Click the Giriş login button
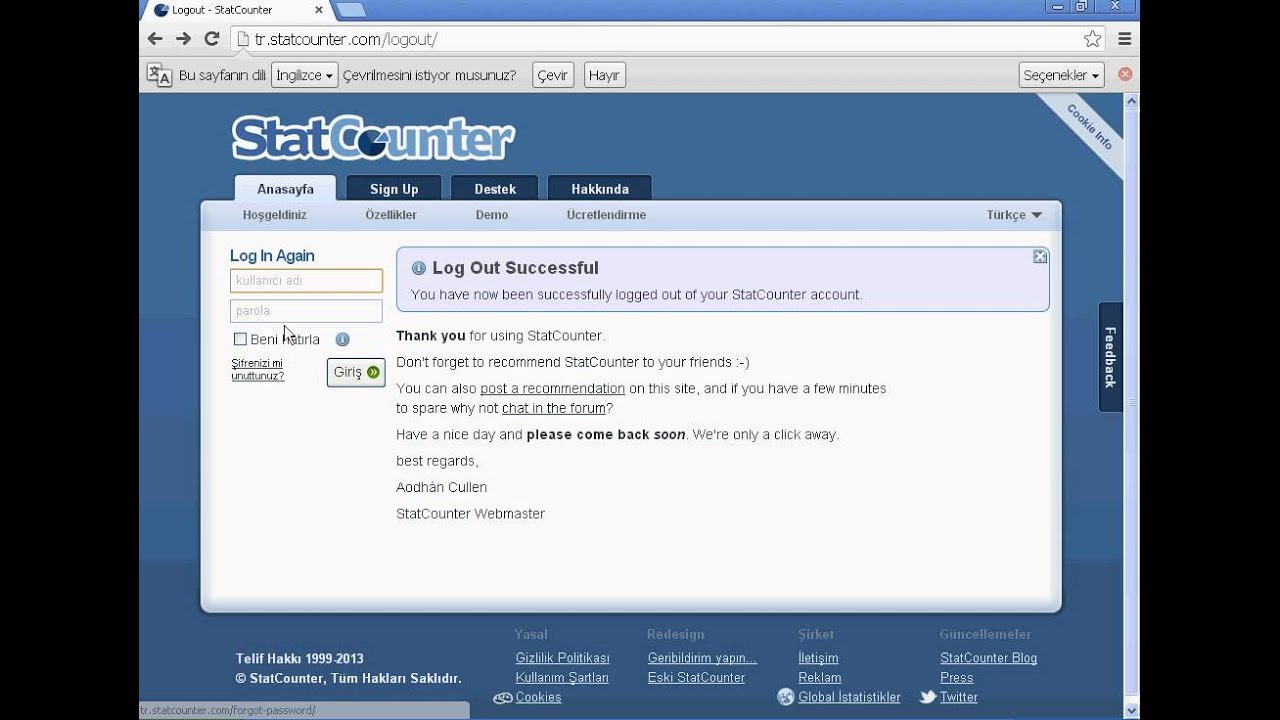Image resolution: width=1280 pixels, height=720 pixels. click(x=356, y=372)
